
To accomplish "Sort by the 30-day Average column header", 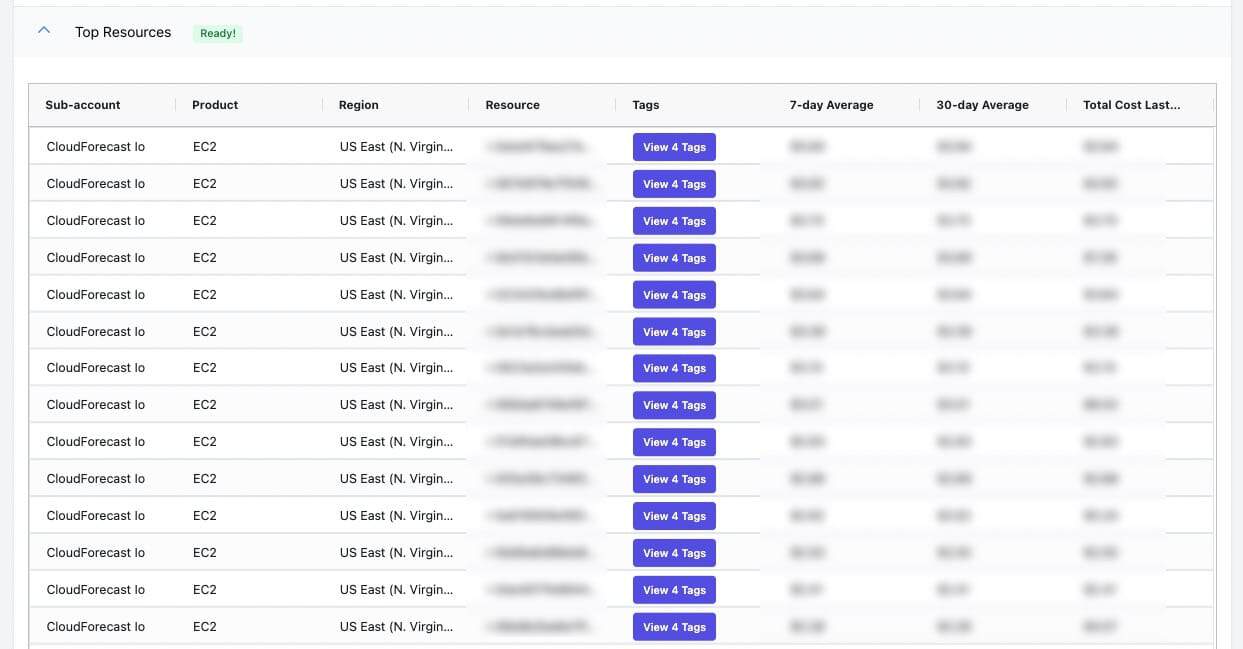I will [x=982, y=105].
